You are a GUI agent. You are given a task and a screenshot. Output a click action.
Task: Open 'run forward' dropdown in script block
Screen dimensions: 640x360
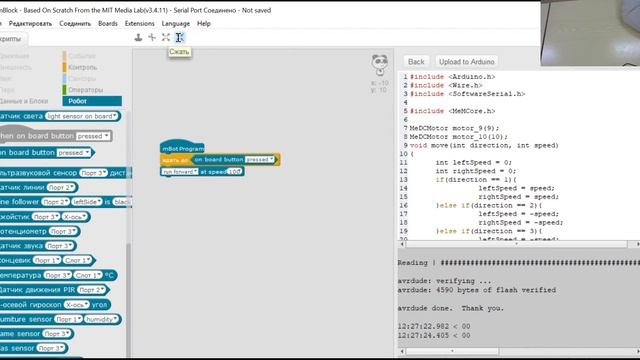click(180, 172)
